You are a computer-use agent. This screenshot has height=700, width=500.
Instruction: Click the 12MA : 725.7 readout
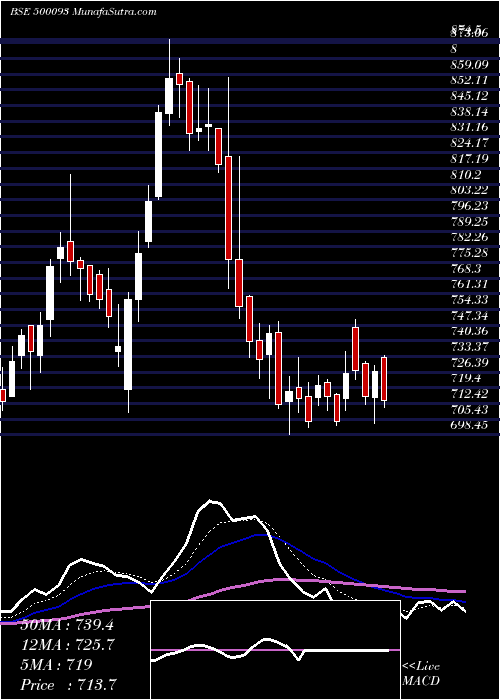point(68,645)
